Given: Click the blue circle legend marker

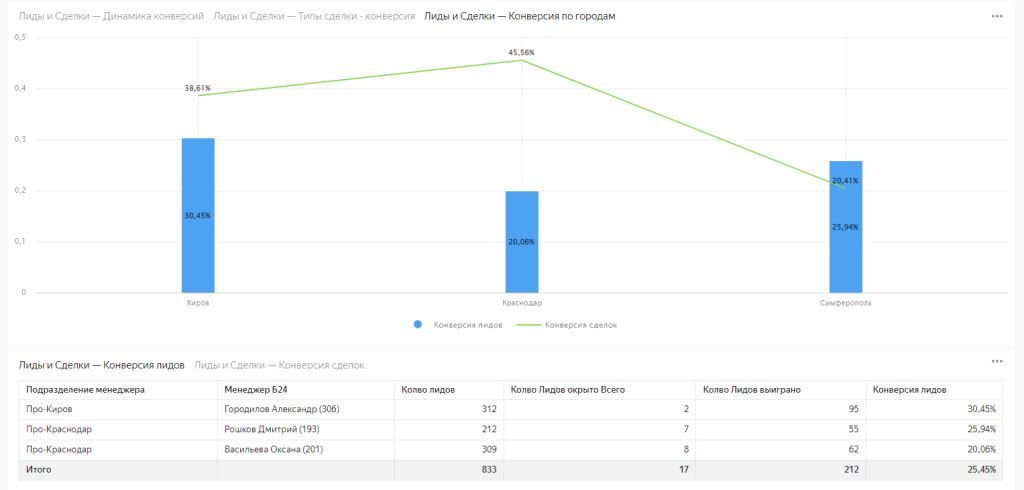Looking at the screenshot, I should click(418, 325).
